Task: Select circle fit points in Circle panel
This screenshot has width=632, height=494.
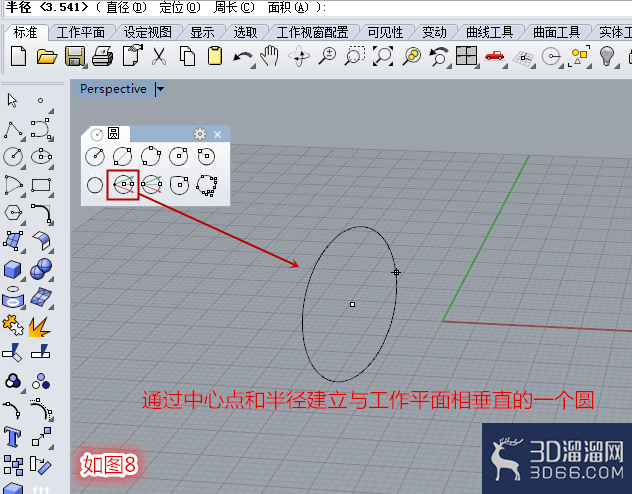Action: [207, 185]
